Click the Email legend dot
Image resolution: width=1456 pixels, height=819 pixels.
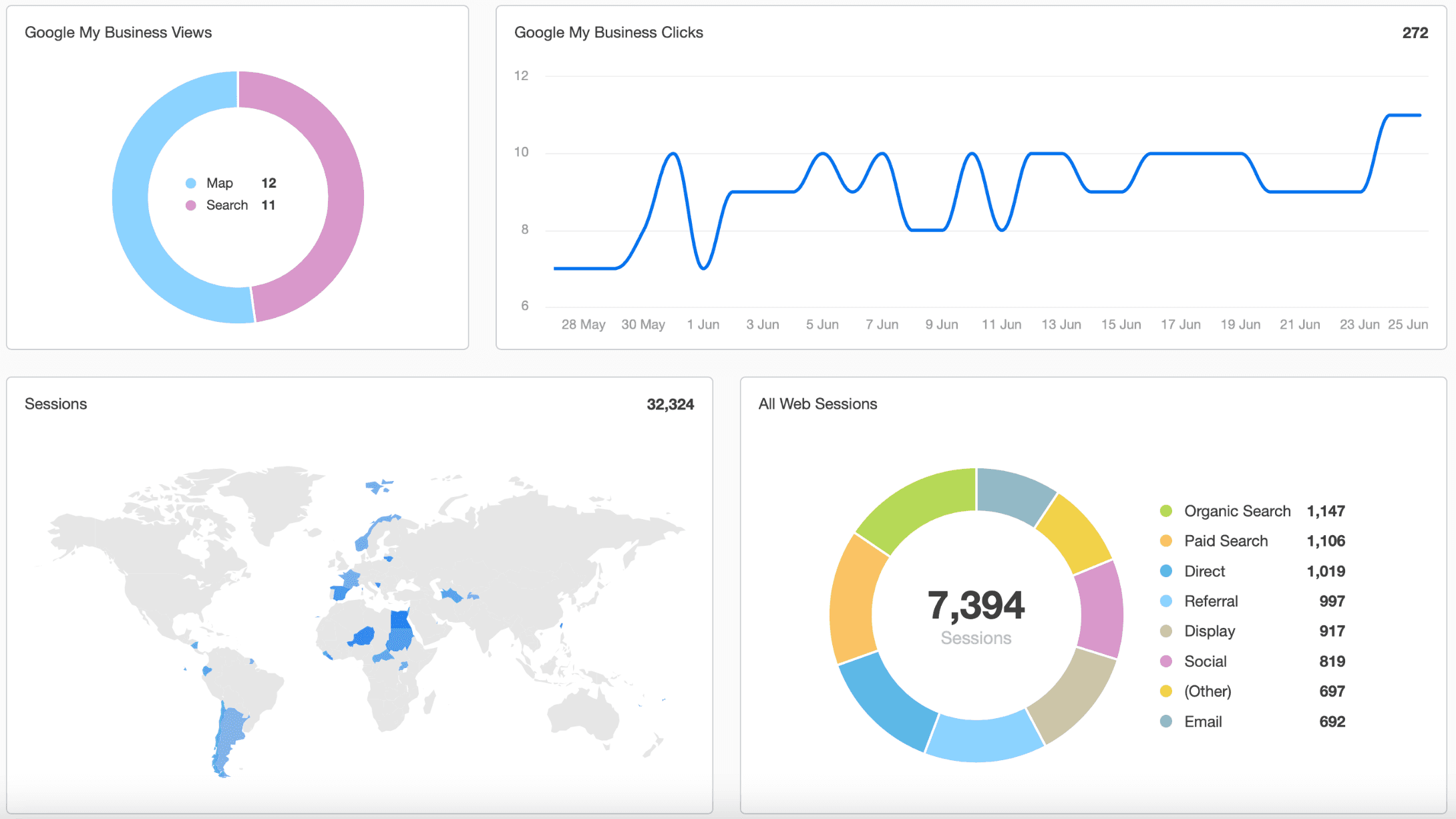pos(1166,721)
